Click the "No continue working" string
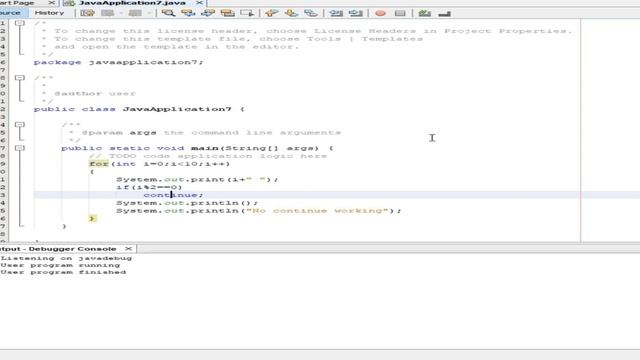The width and height of the screenshot is (640, 360). coord(317,211)
